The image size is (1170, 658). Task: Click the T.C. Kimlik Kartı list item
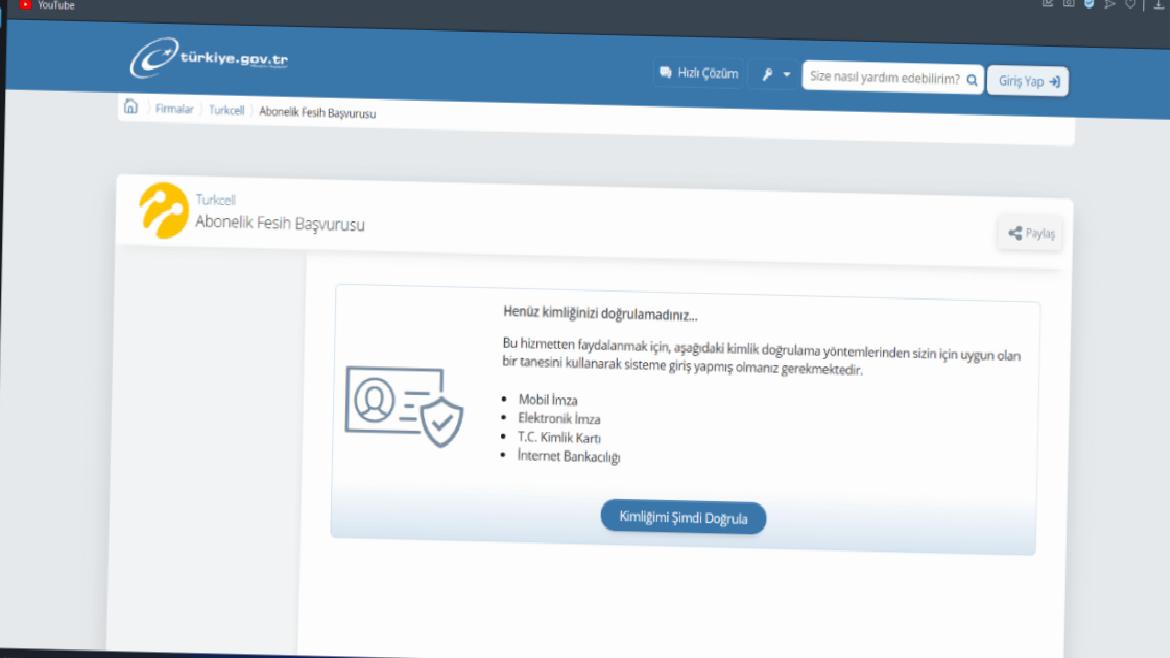pos(559,437)
